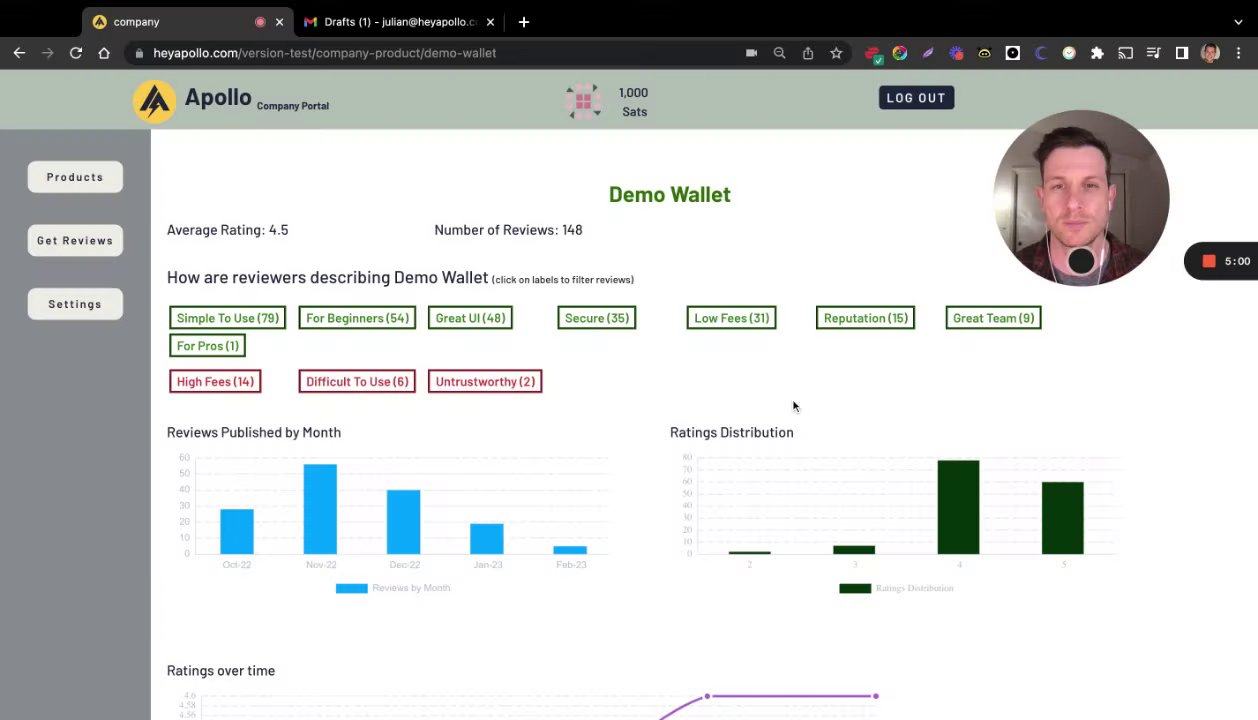The height and width of the screenshot is (720, 1258).
Task: Open the Chrome profile avatar
Action: 1210,53
